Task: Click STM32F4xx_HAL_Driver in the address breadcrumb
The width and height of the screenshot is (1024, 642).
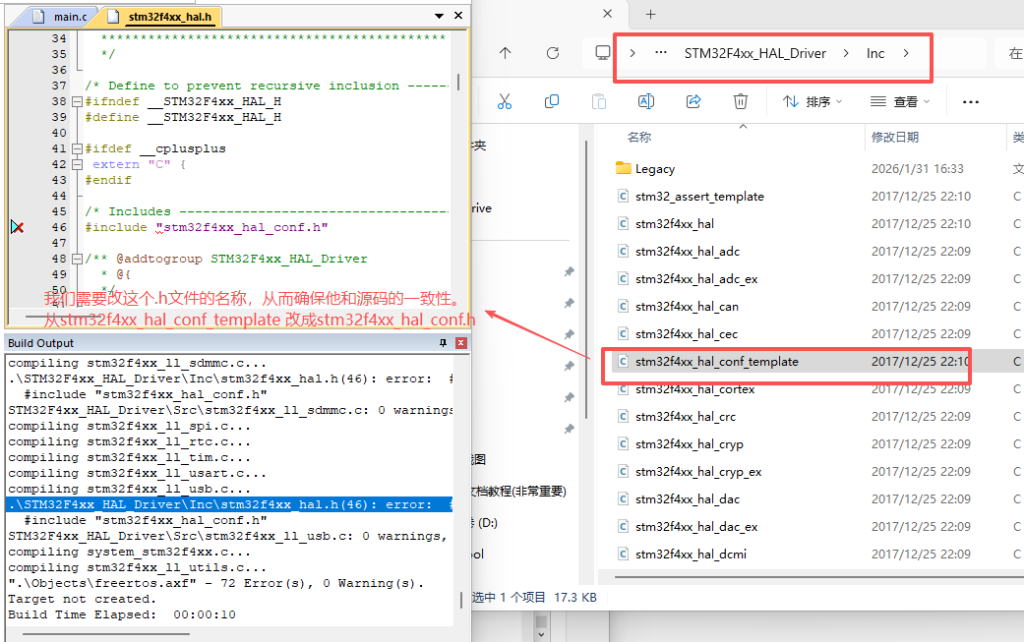Action: 754,53
